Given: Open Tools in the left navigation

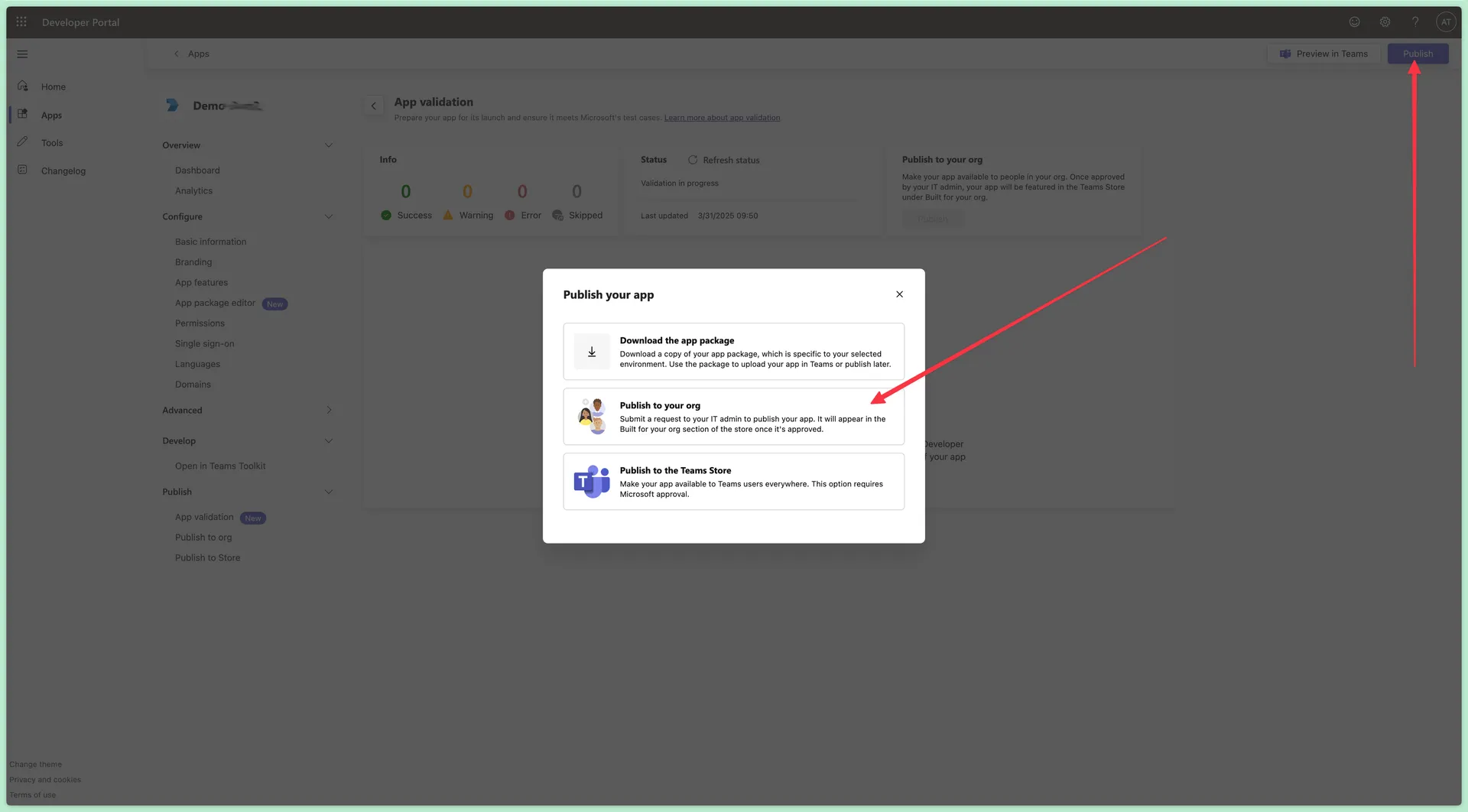Looking at the screenshot, I should (52, 142).
